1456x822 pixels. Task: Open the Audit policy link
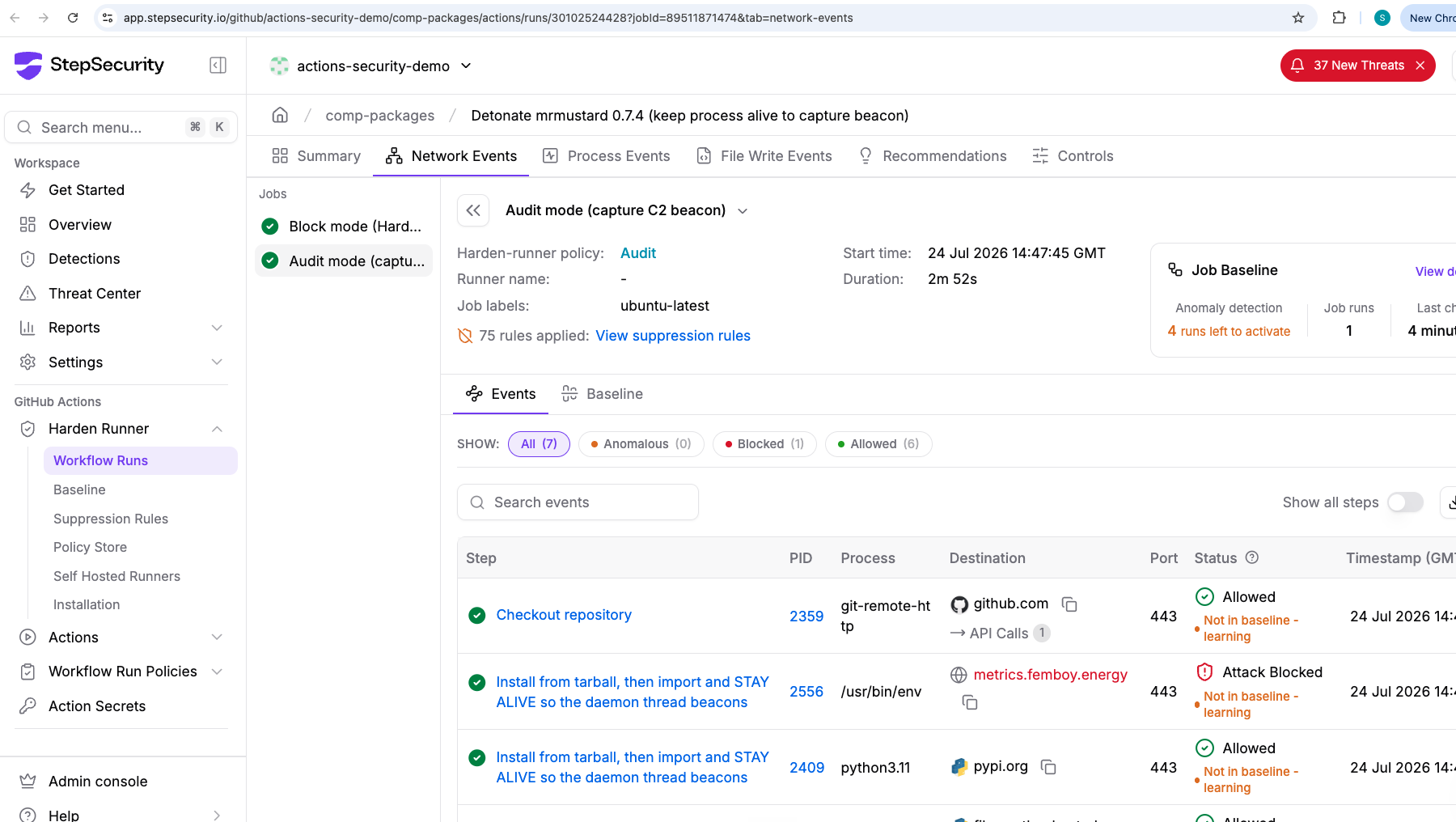[x=638, y=253]
